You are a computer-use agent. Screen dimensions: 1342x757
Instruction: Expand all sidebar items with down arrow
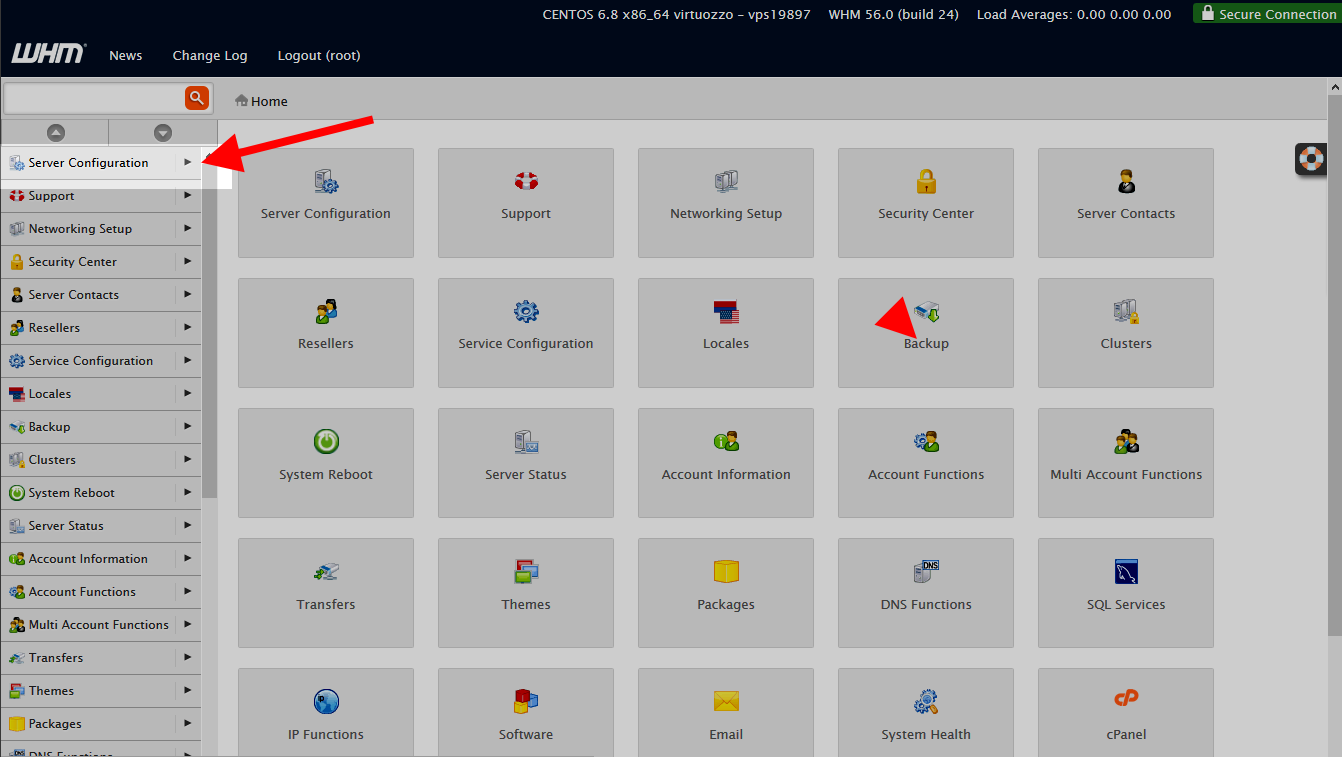click(x=163, y=132)
